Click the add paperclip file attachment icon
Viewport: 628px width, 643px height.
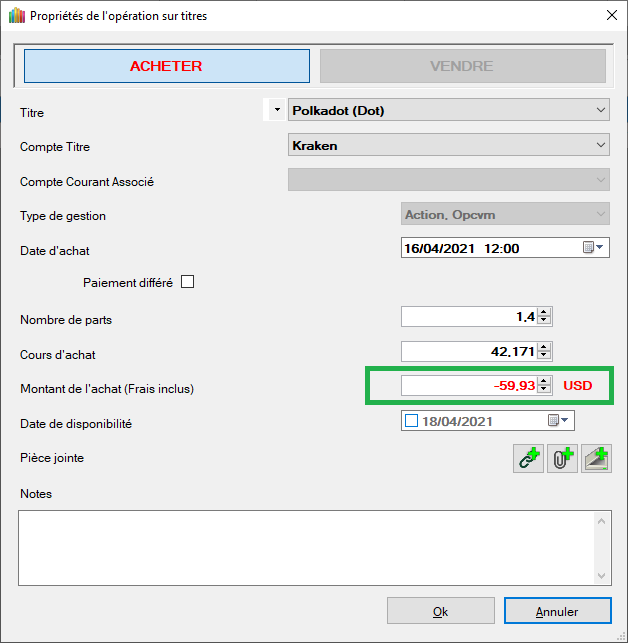[562, 459]
